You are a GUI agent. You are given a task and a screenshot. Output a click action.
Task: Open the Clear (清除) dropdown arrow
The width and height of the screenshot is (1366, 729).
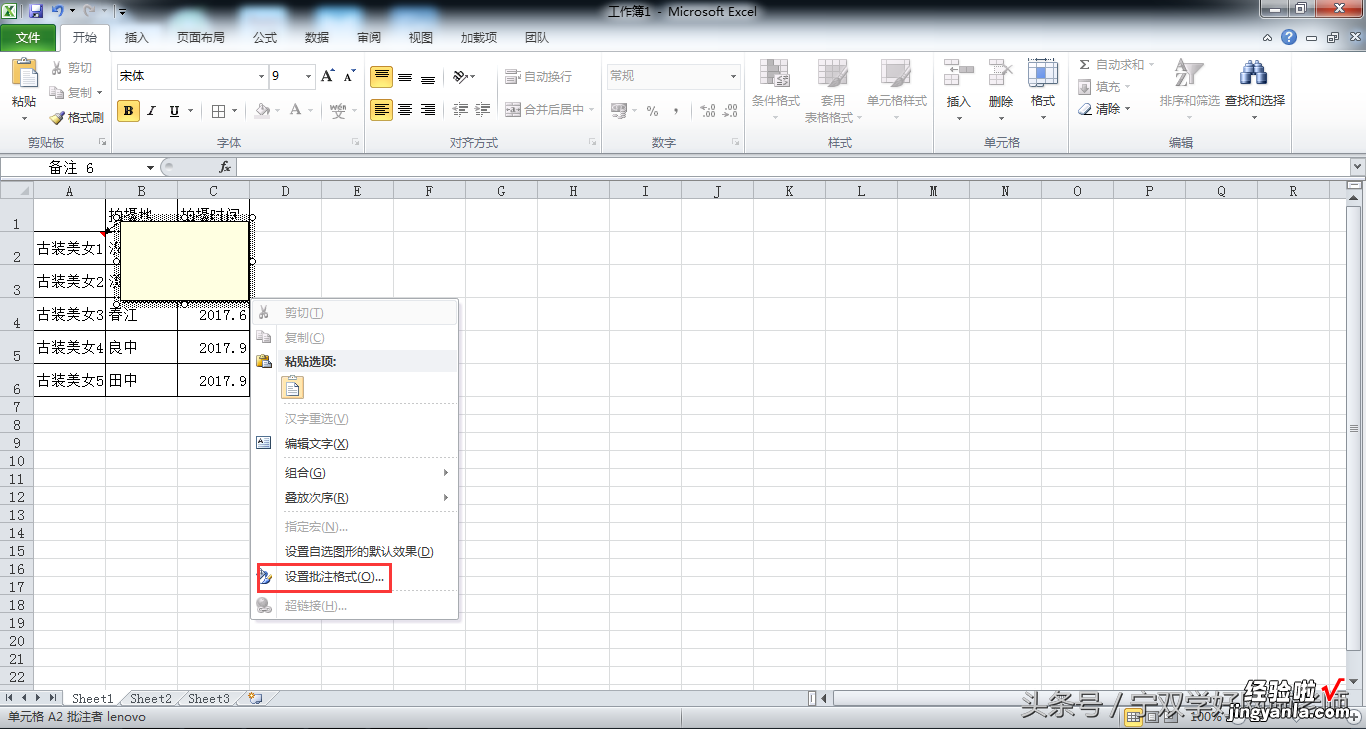1128,109
